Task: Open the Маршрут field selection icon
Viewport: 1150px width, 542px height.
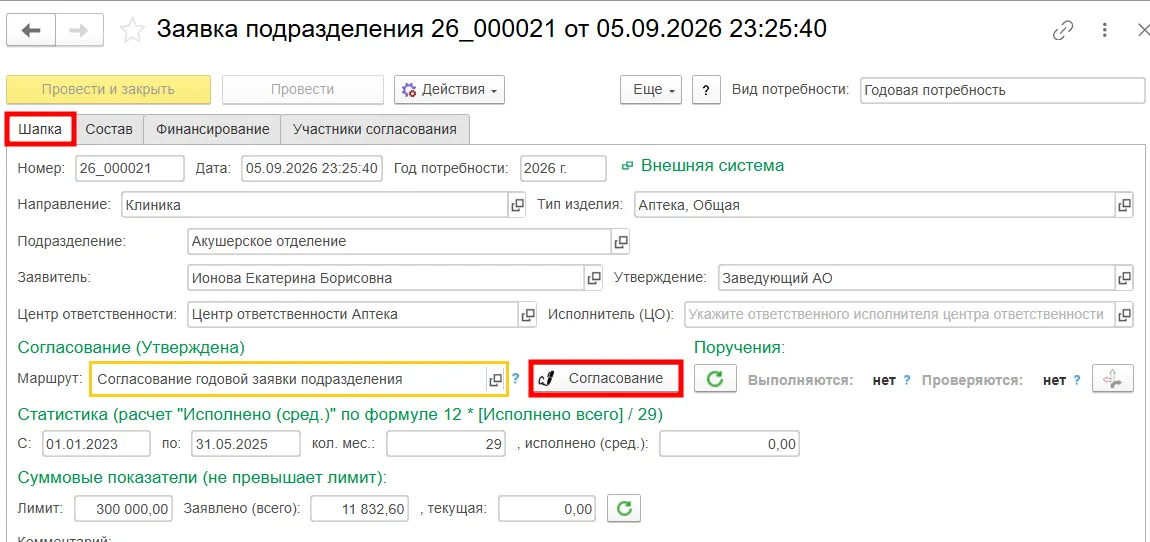Action: coord(497,379)
